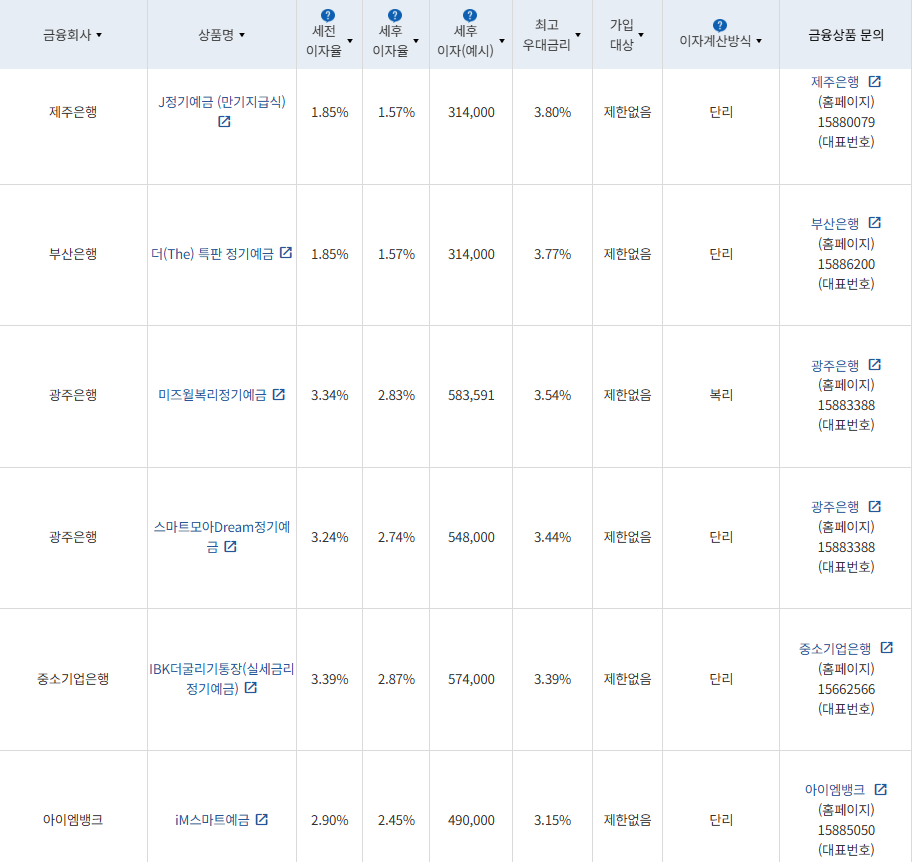Select phone number 15885050
The height and width of the screenshot is (862, 912).
tap(846, 830)
